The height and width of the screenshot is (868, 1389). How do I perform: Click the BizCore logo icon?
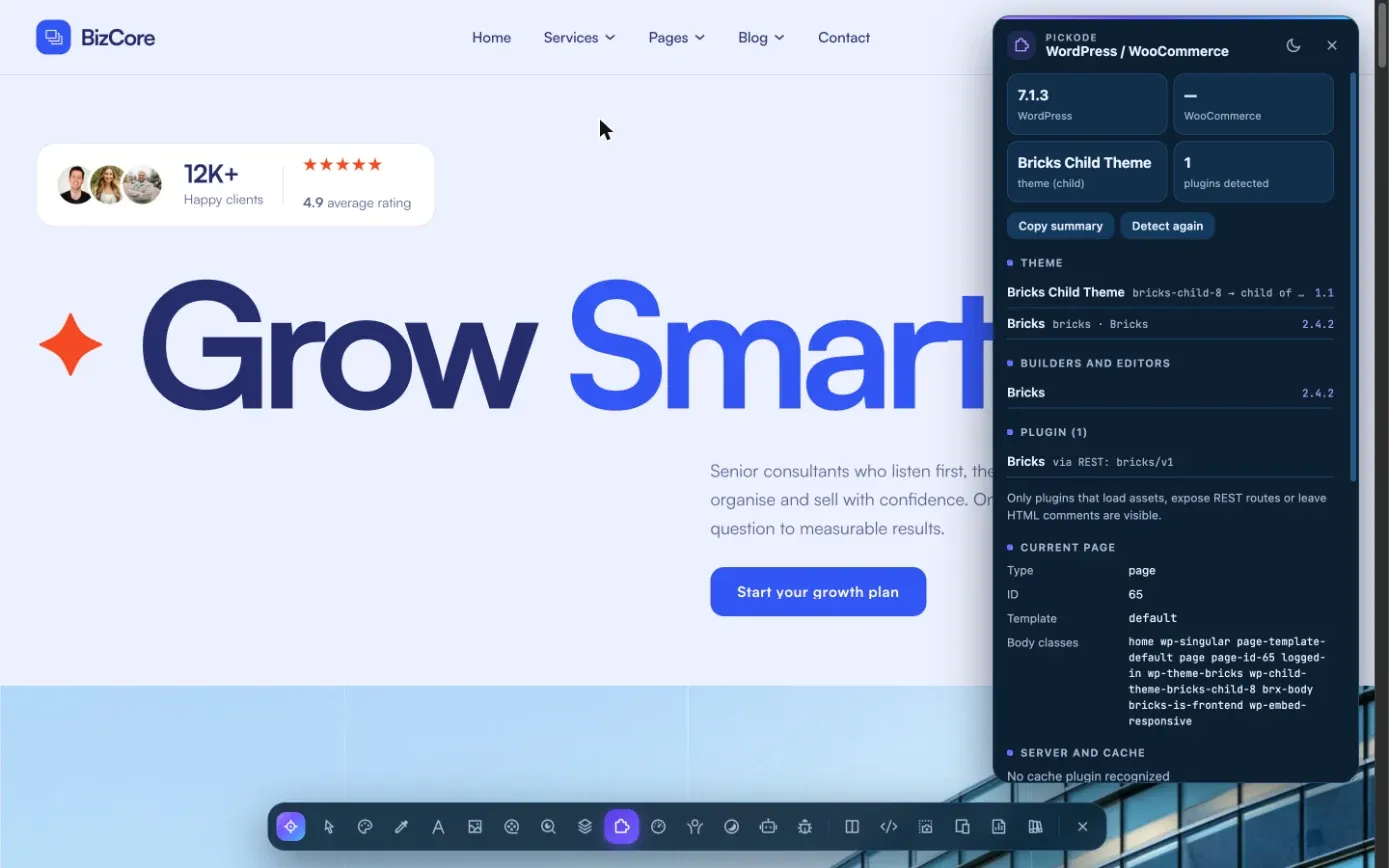click(53, 37)
